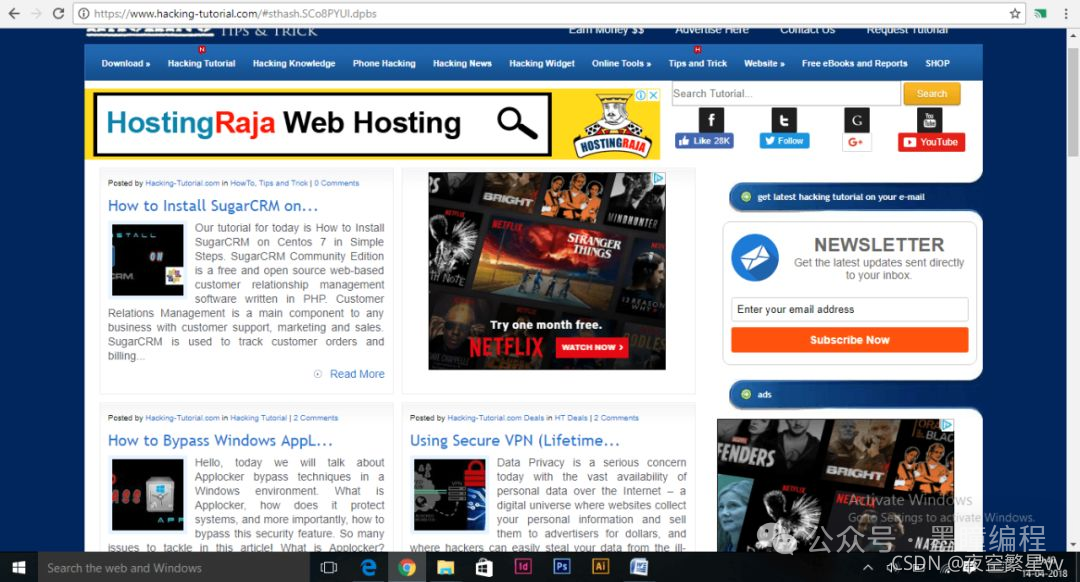The width and height of the screenshot is (1080, 582).
Task: Click Read More under SugarCRM article
Action: (357, 374)
